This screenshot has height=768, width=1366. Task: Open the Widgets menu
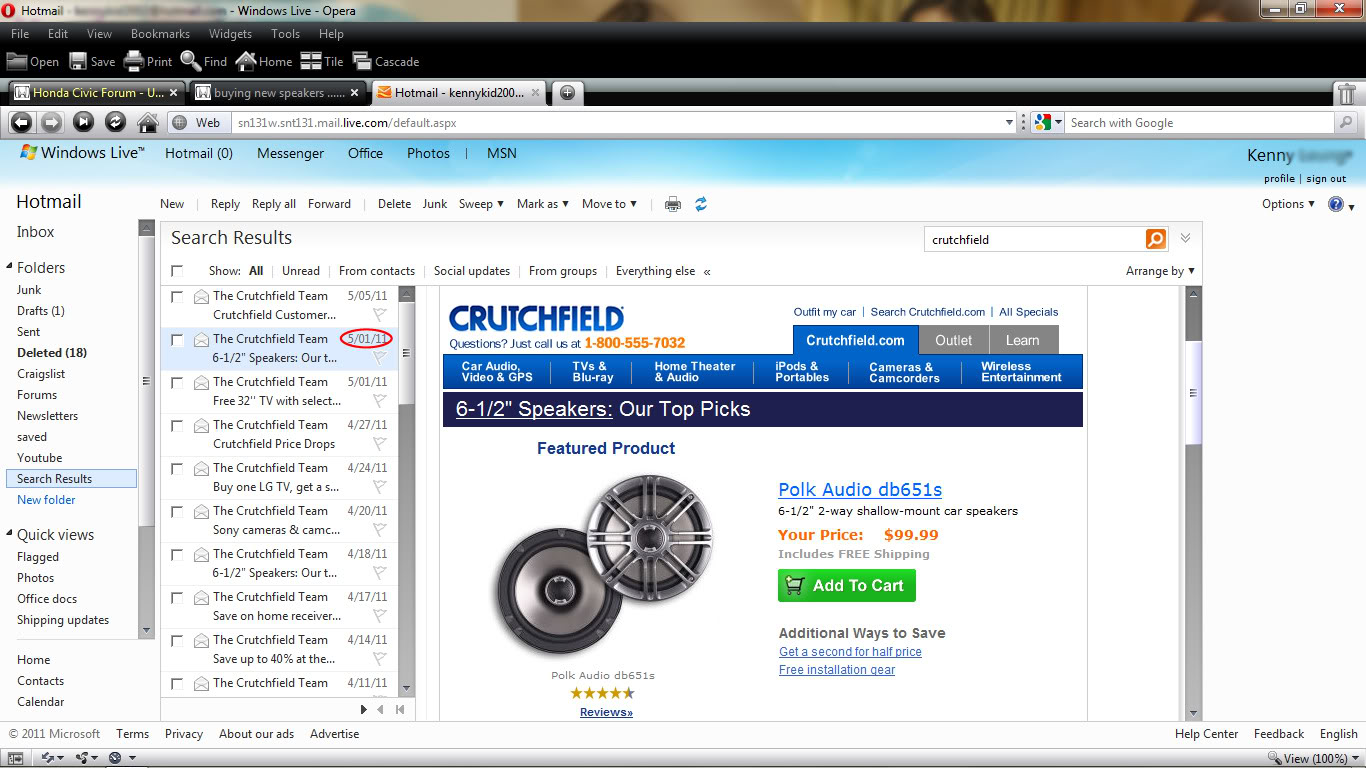[230, 34]
